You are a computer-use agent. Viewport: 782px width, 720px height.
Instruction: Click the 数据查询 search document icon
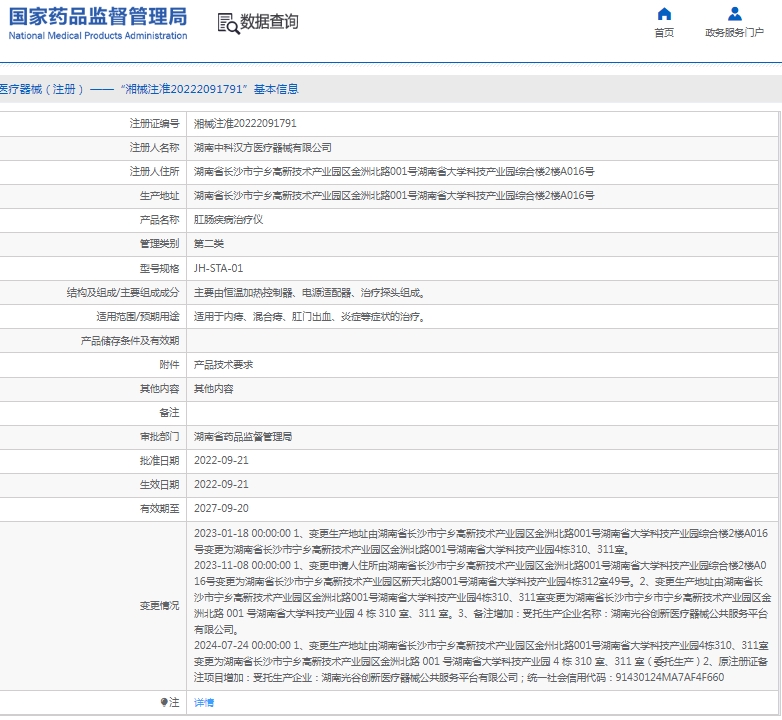pyautogui.click(x=227, y=23)
